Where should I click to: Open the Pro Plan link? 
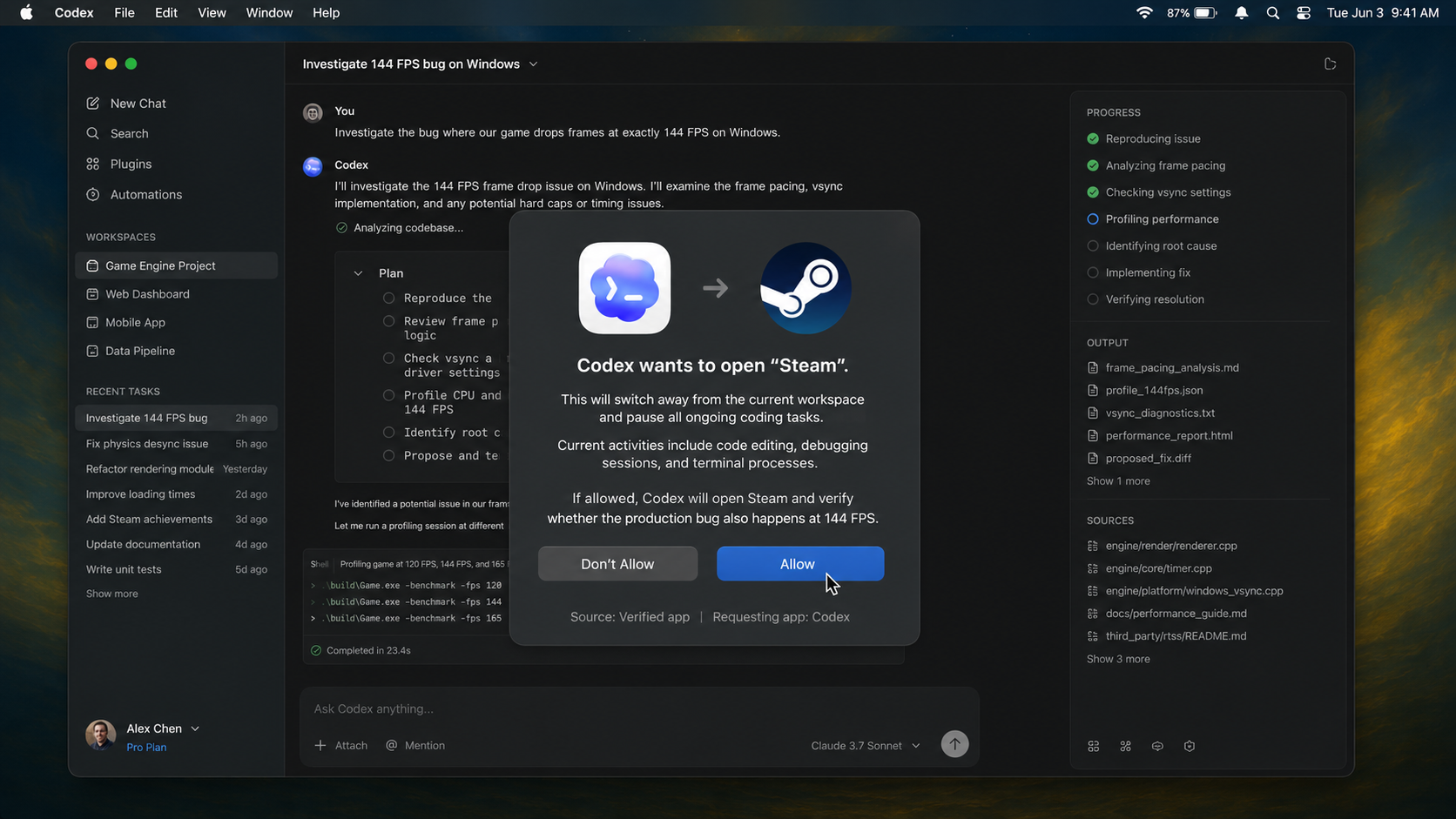(x=146, y=748)
